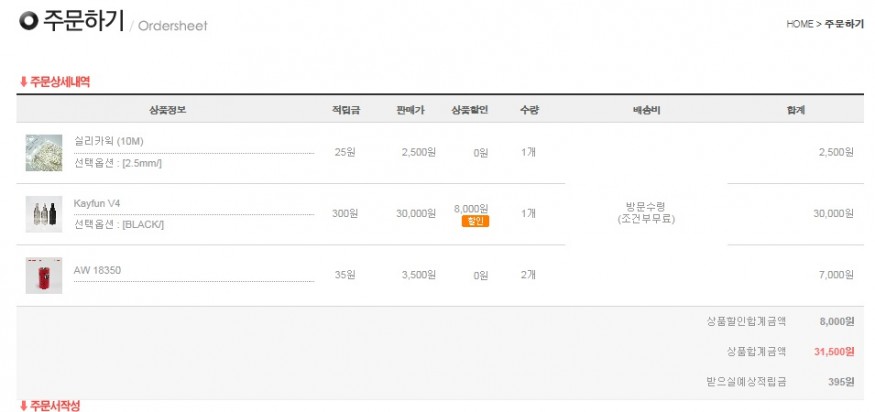The width and height of the screenshot is (875, 412).
Task: Open the AW 18350 product name link
Action: pyautogui.click(x=97, y=270)
